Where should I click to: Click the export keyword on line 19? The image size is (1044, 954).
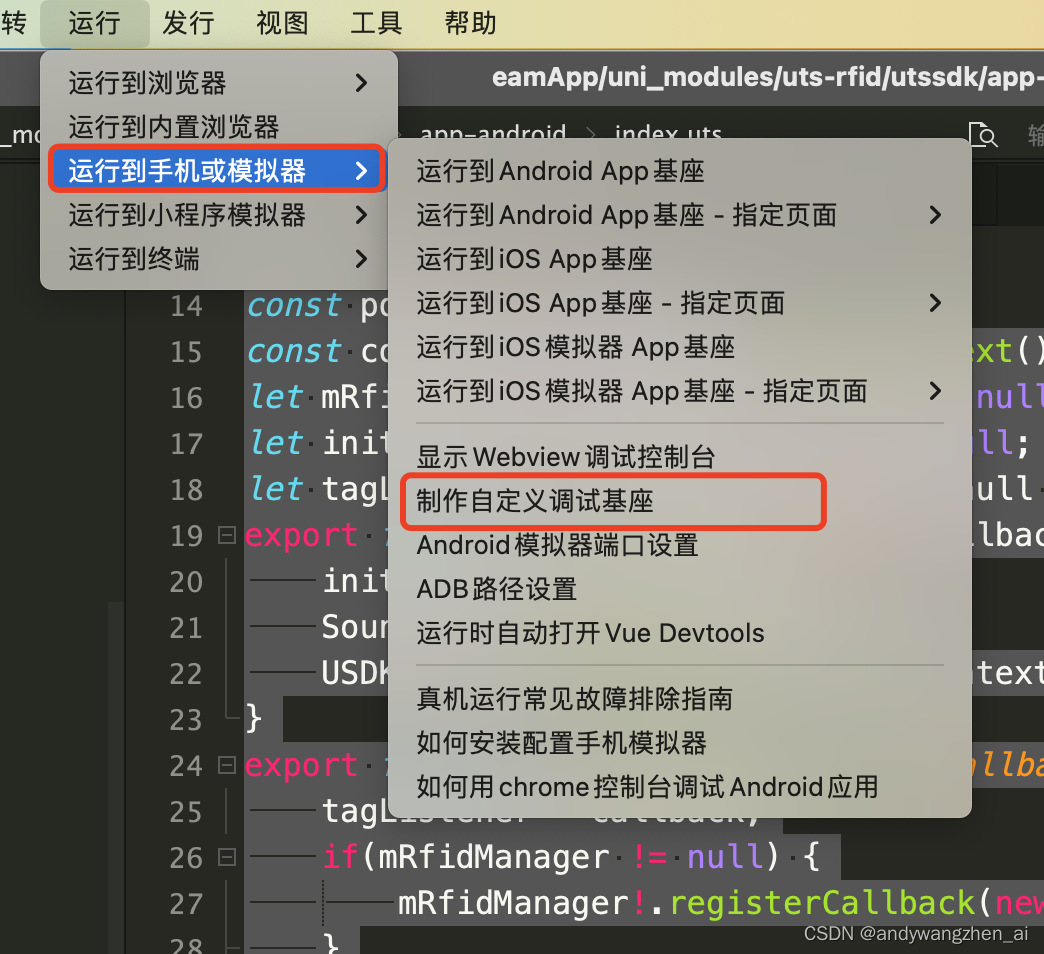pyautogui.click(x=301, y=537)
